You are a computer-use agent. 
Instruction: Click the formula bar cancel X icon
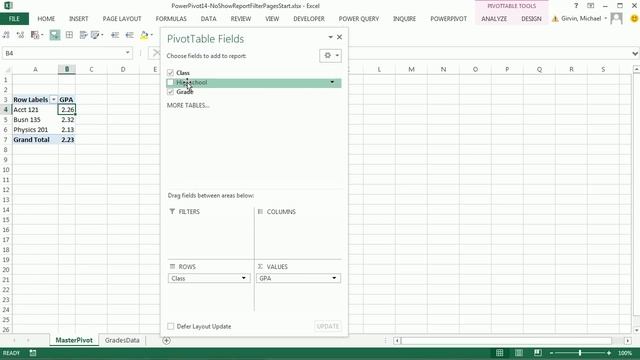pos(155,53)
